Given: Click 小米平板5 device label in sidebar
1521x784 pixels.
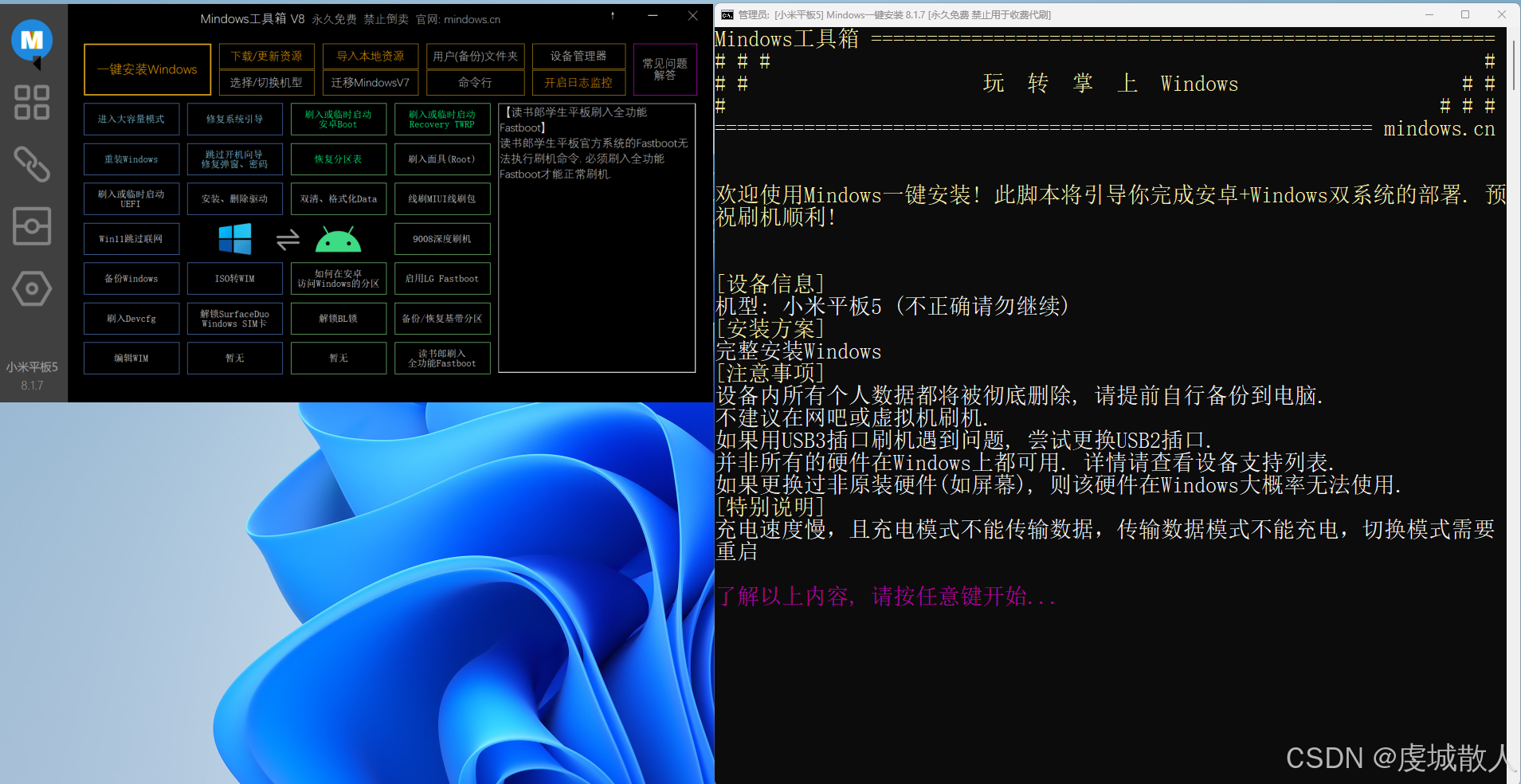Looking at the screenshot, I should (x=32, y=367).
